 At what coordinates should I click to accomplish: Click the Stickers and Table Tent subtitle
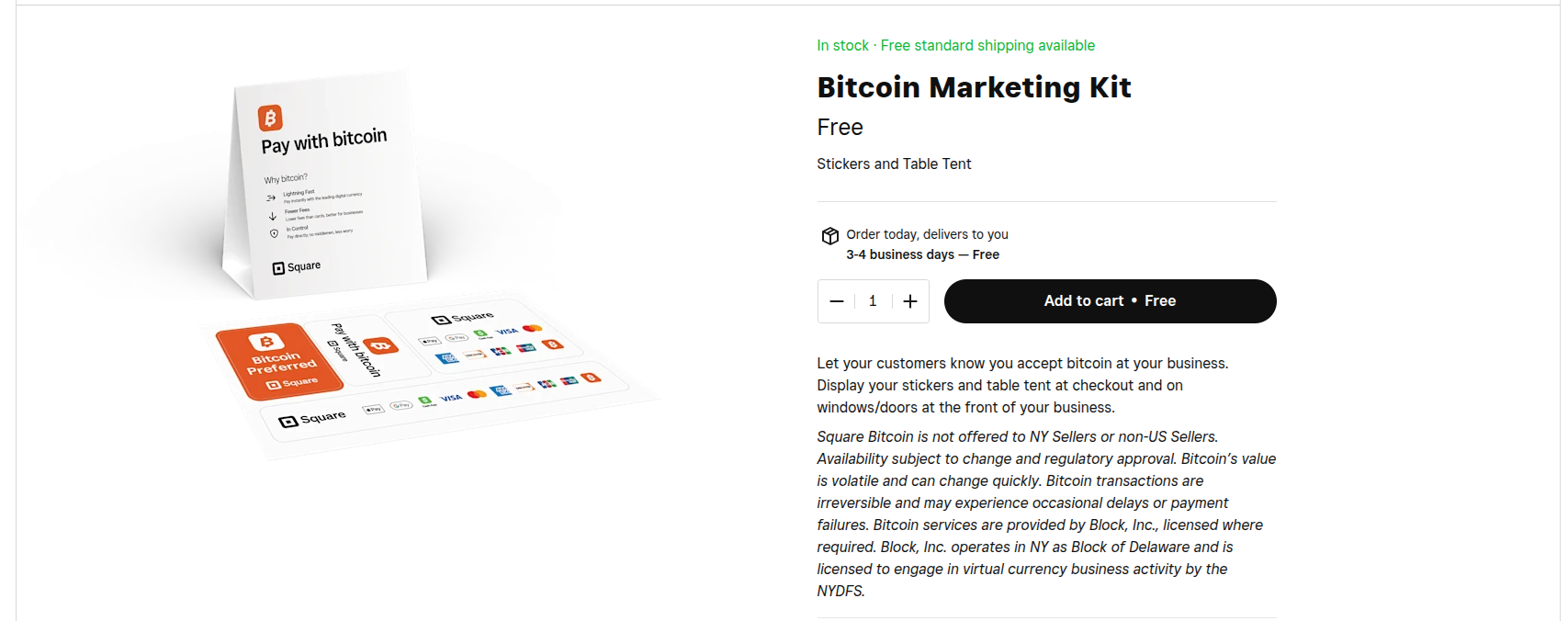(x=894, y=164)
